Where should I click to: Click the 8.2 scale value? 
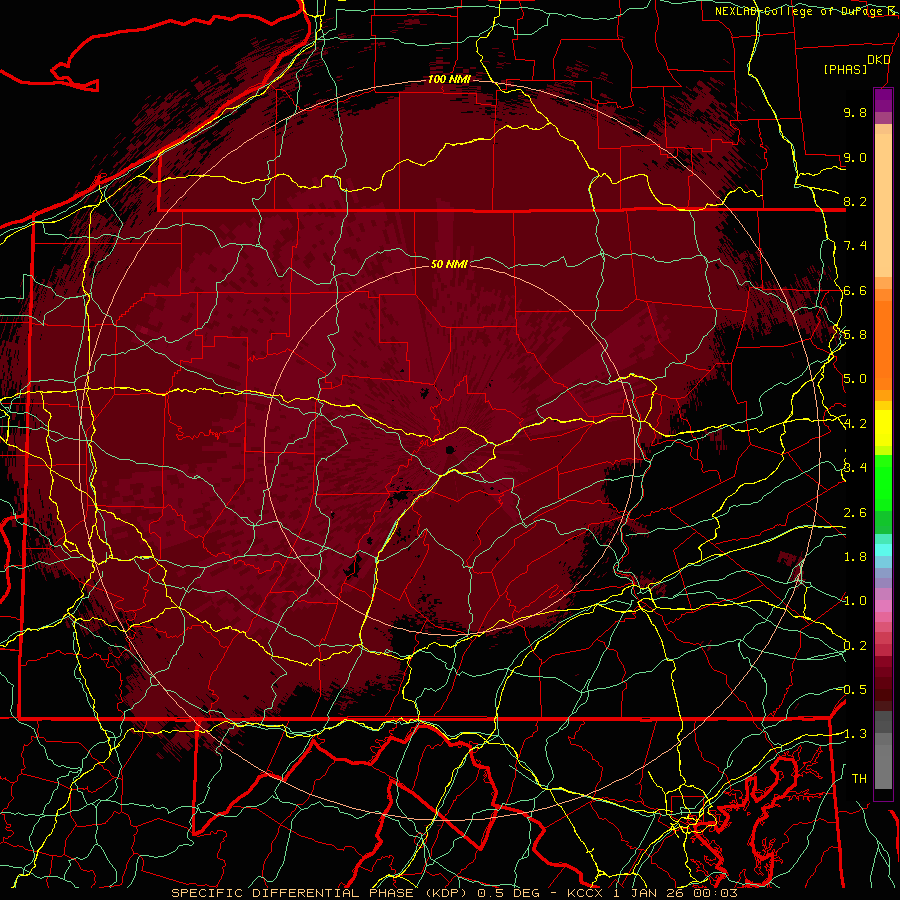click(x=855, y=201)
